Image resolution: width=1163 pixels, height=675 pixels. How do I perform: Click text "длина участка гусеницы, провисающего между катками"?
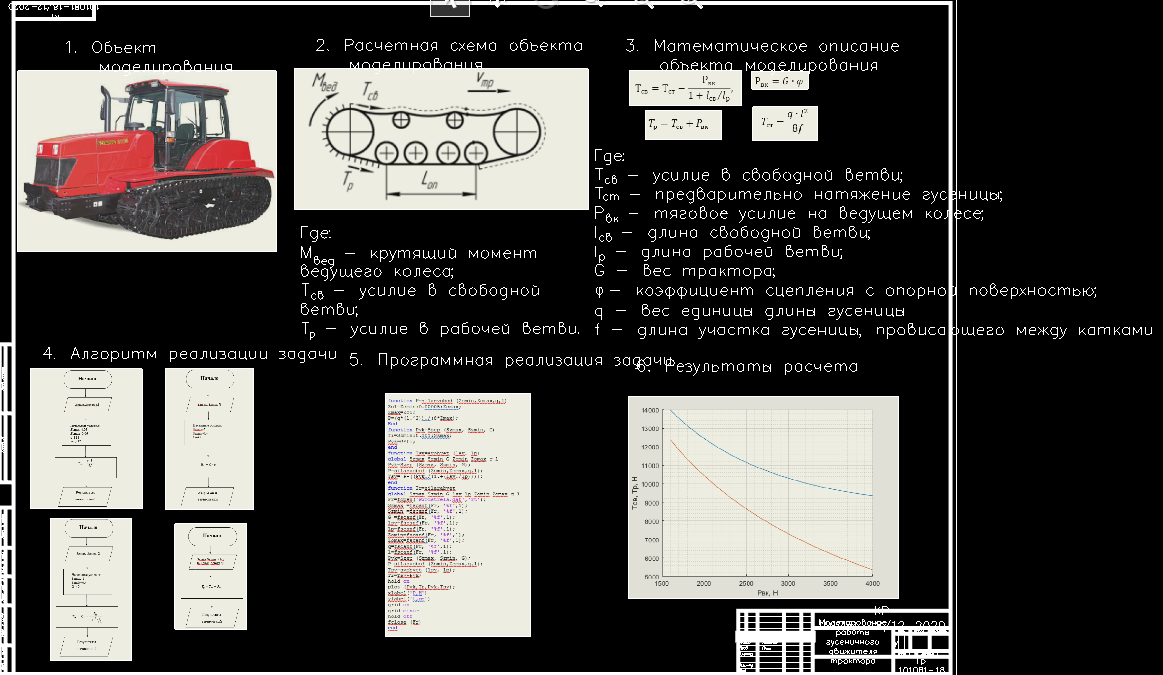coord(895,330)
